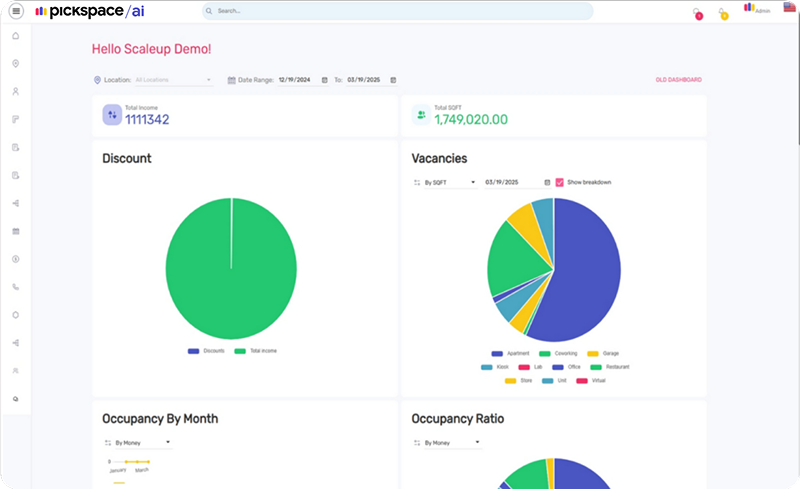Open the floor plan flag sidebar icon
The height and width of the screenshot is (489, 800).
(16, 119)
